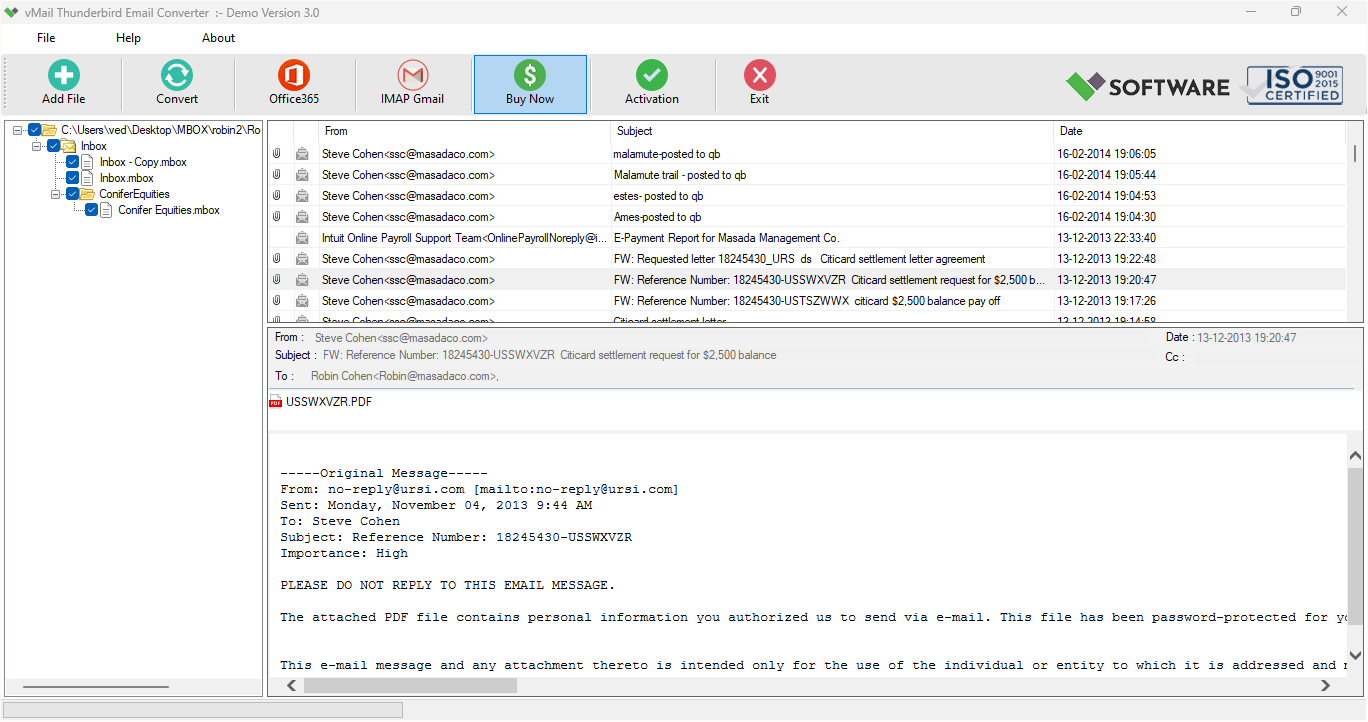Screen dimensions: 1368x722
Task: Click the Add File toolbar icon
Action: (x=64, y=76)
